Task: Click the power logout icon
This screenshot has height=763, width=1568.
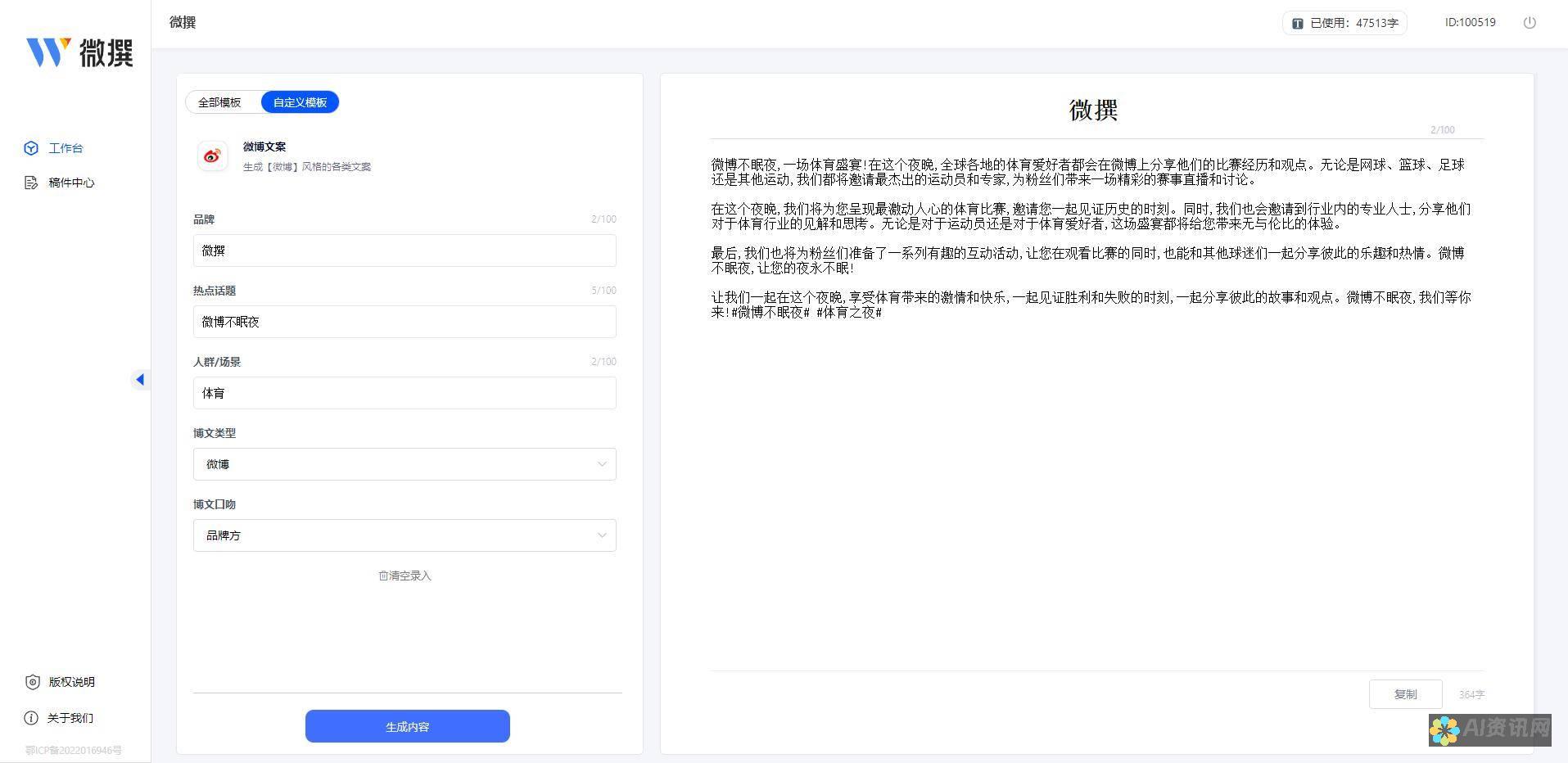Action: point(1530,23)
